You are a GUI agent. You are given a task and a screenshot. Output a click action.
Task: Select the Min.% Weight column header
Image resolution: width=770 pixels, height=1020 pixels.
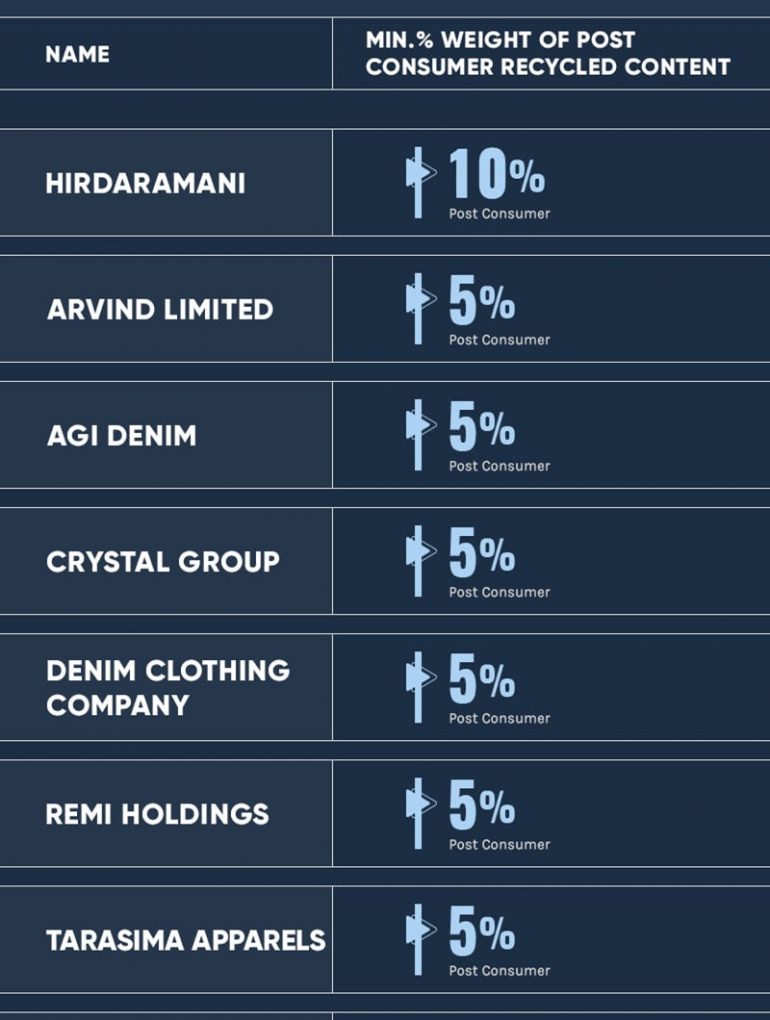(548, 53)
